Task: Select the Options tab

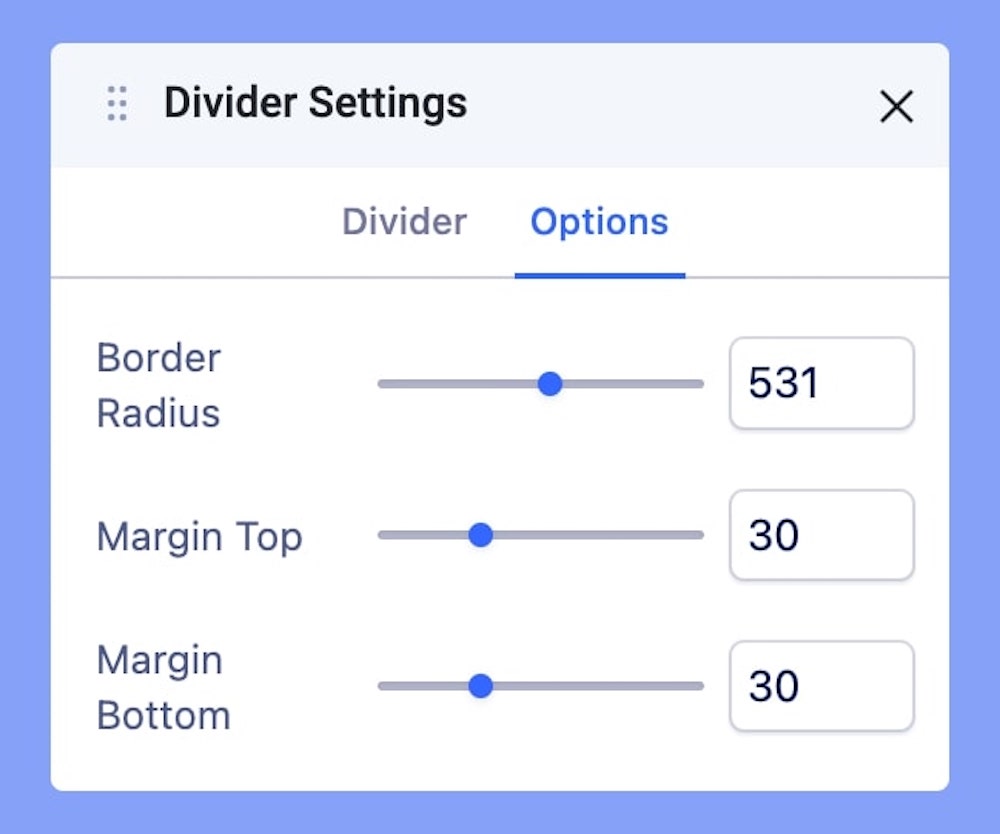Action: (x=599, y=221)
